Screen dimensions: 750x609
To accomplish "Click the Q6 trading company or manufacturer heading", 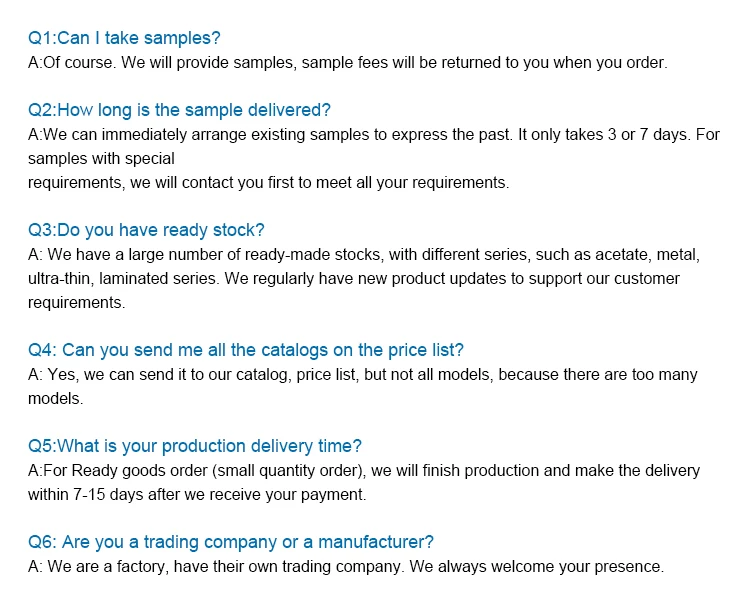I will pos(231,542).
